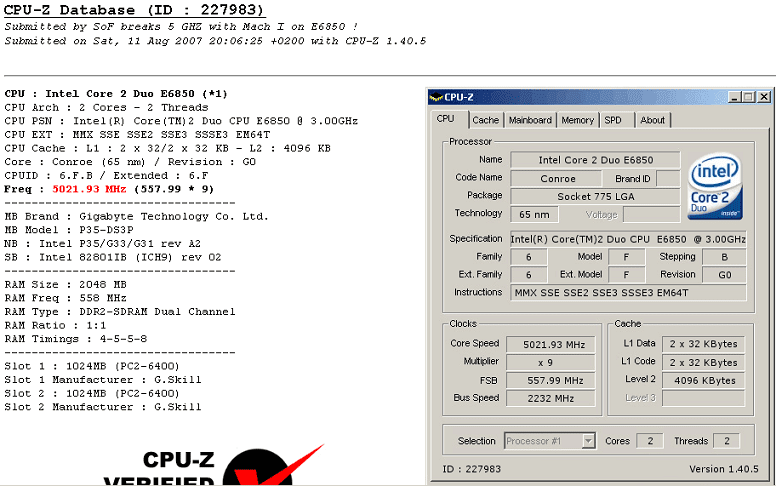Click the Multiplier value x 9
Screen dimensions: 776x486
click(x=551, y=362)
